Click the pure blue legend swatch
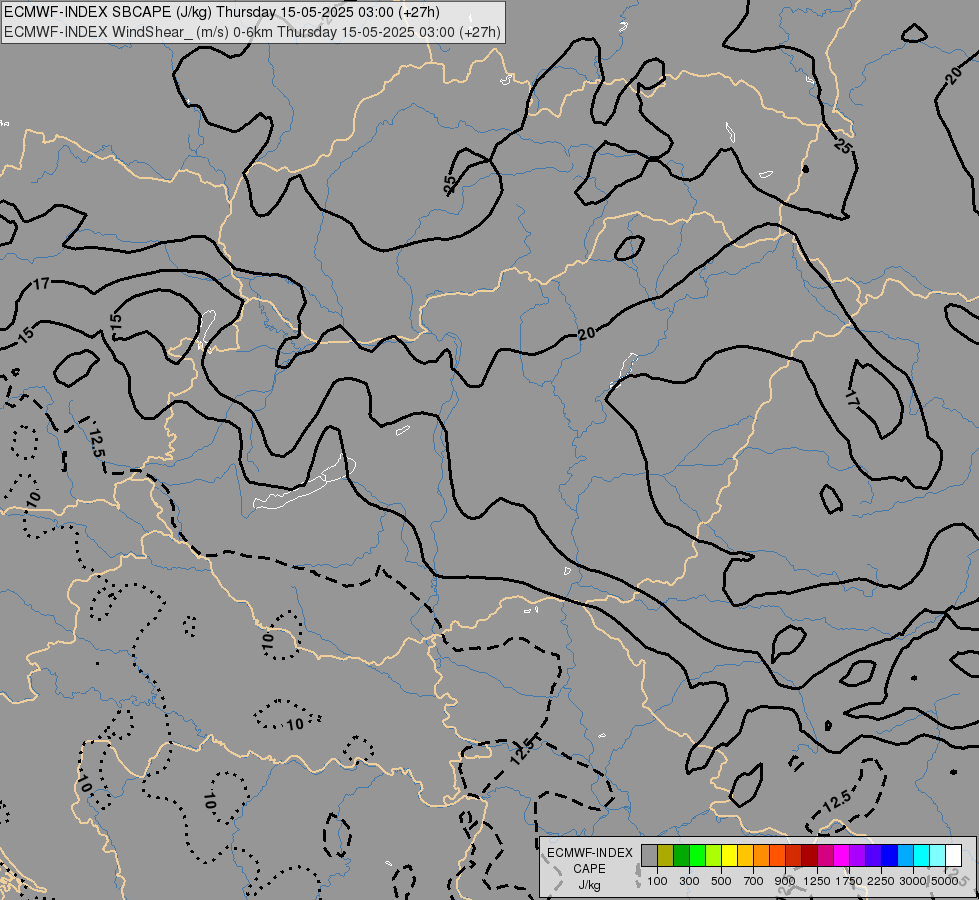Screen dimensions: 979x900 (889, 856)
